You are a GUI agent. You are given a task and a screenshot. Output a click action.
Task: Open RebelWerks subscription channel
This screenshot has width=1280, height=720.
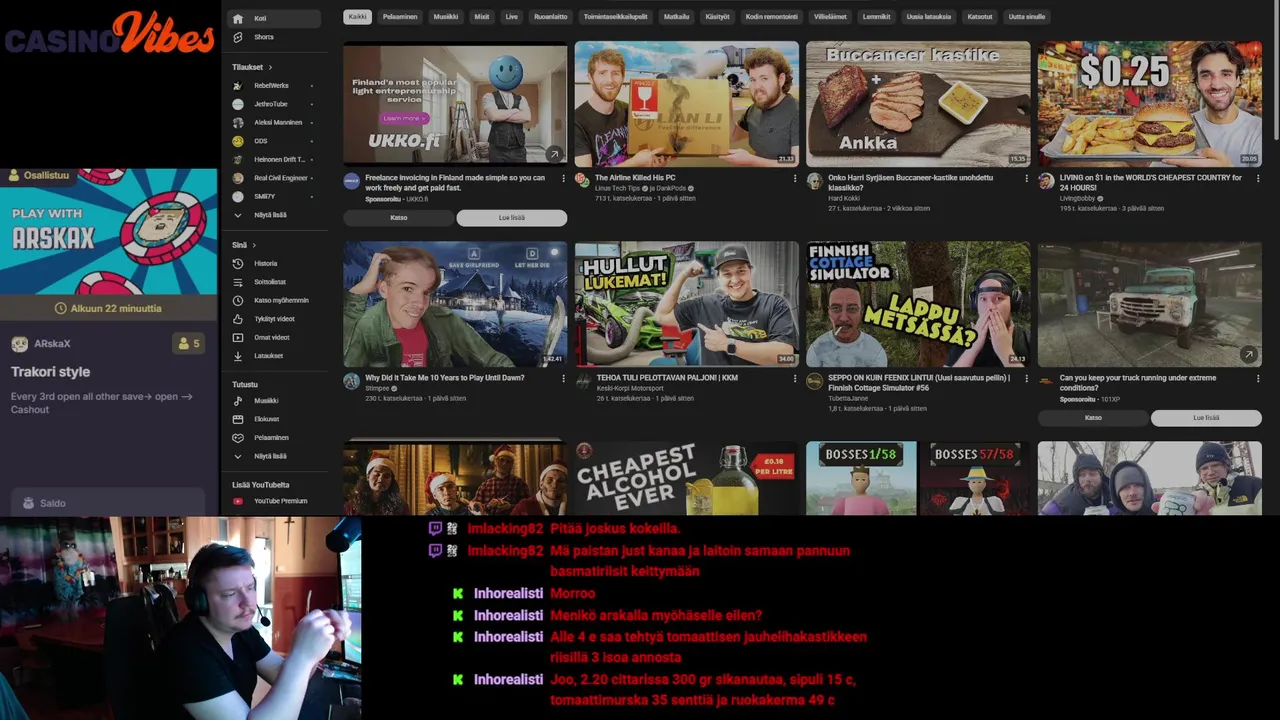274,86
